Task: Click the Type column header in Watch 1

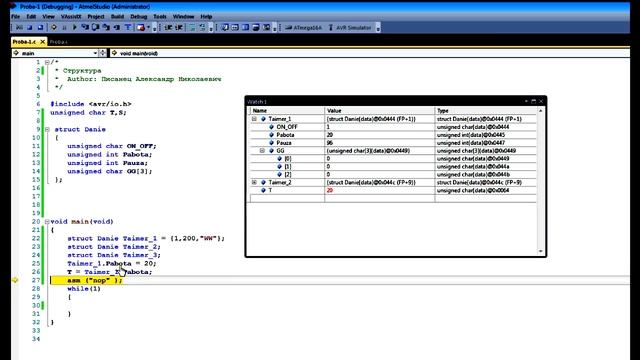Action: point(486,111)
